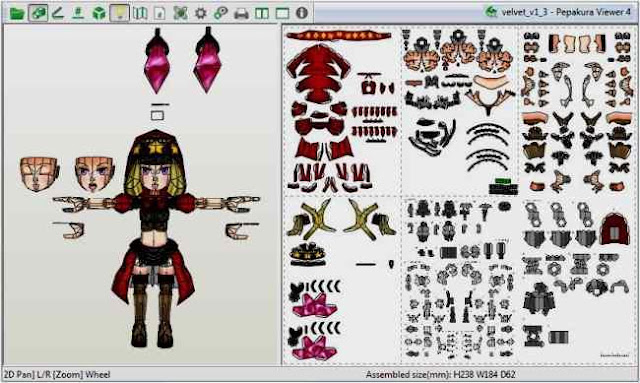Click the left pink crystal in 3D view
This screenshot has height=383, width=640.
[x=157, y=60]
